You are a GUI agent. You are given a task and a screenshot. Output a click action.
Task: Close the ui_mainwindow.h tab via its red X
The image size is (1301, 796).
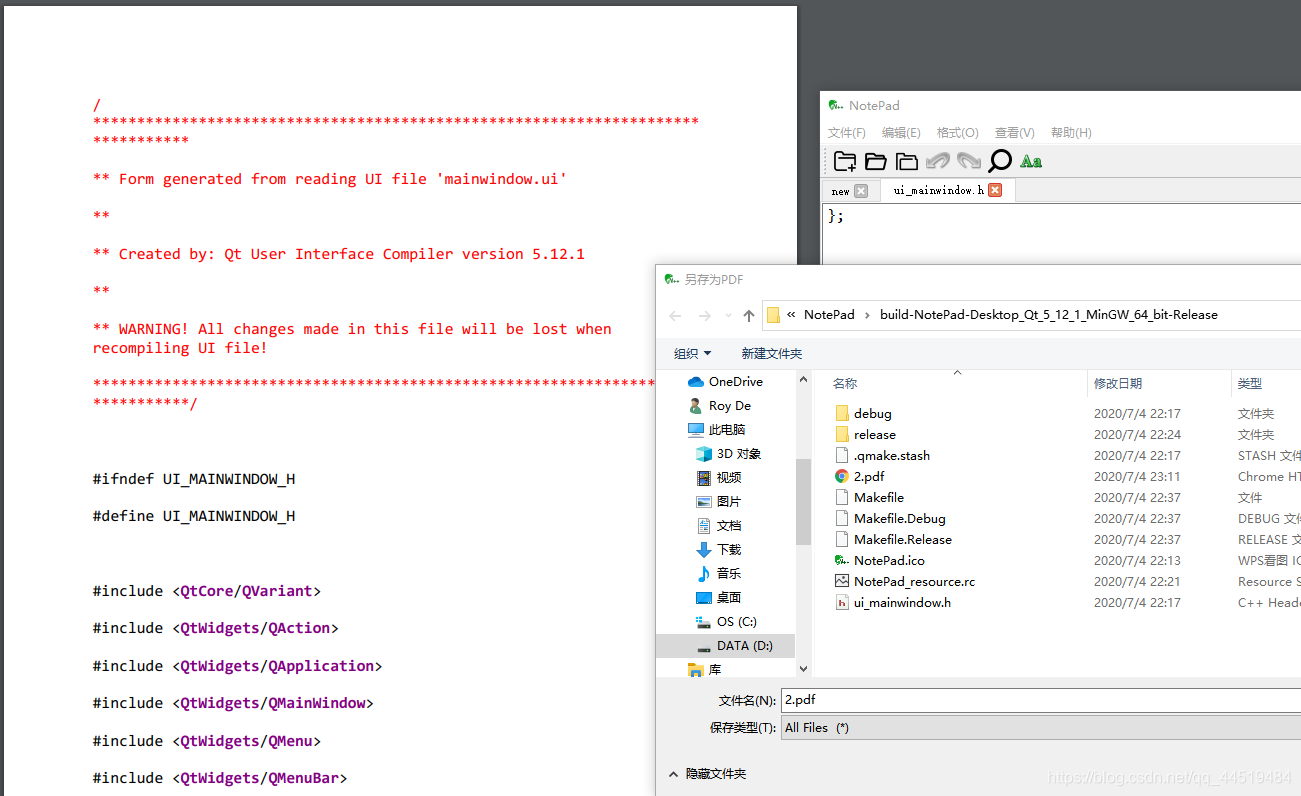point(995,190)
